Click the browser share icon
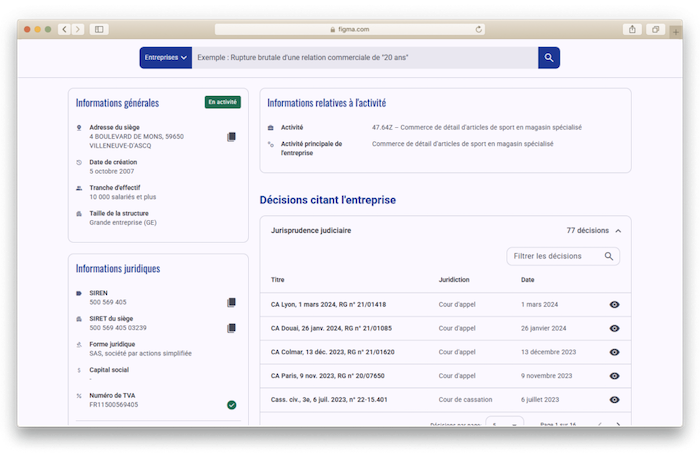 632,29
